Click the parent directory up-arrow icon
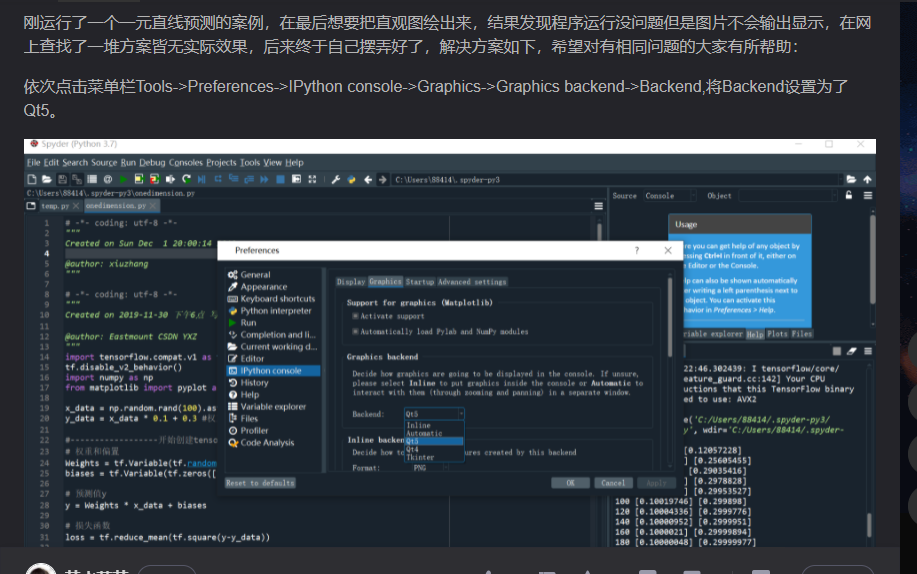The image size is (917, 574). pyautogui.click(x=867, y=179)
